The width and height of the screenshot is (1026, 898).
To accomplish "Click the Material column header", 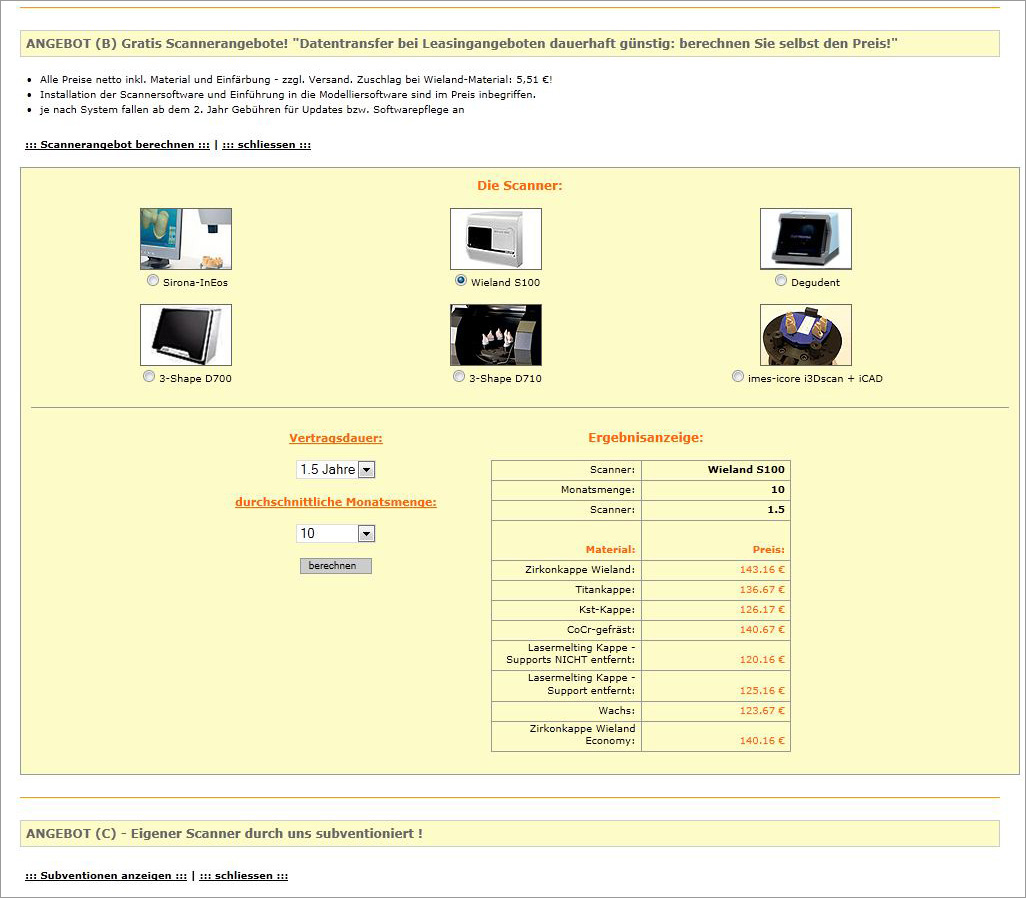I will click(610, 550).
